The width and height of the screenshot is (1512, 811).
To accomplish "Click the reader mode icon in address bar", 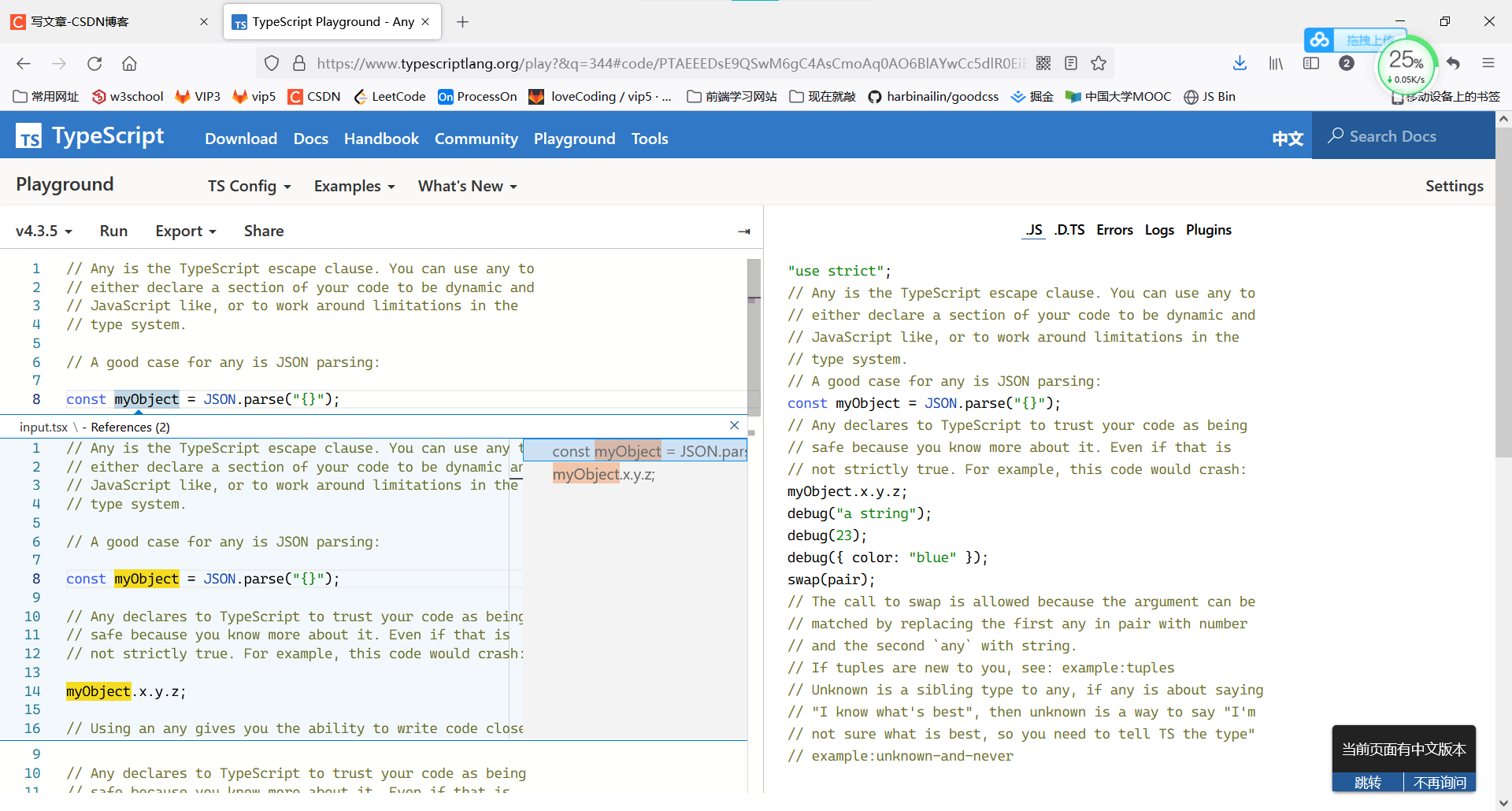I will (x=1071, y=63).
